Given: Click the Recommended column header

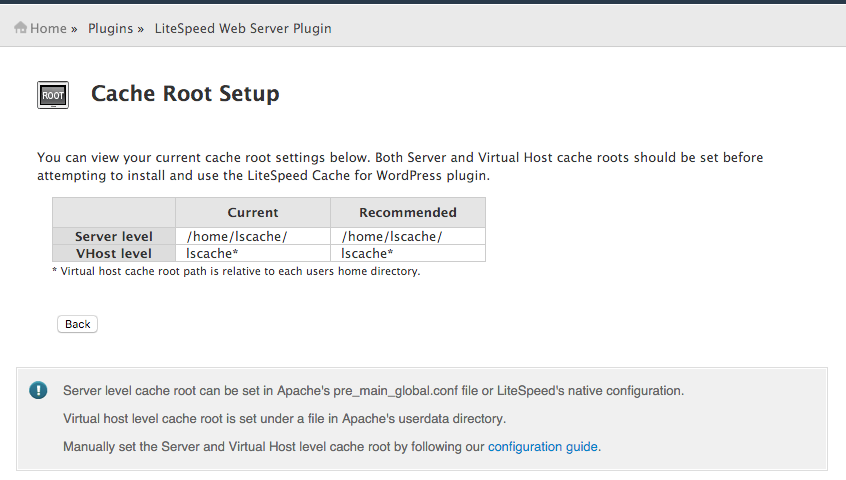Looking at the screenshot, I should coord(408,212).
